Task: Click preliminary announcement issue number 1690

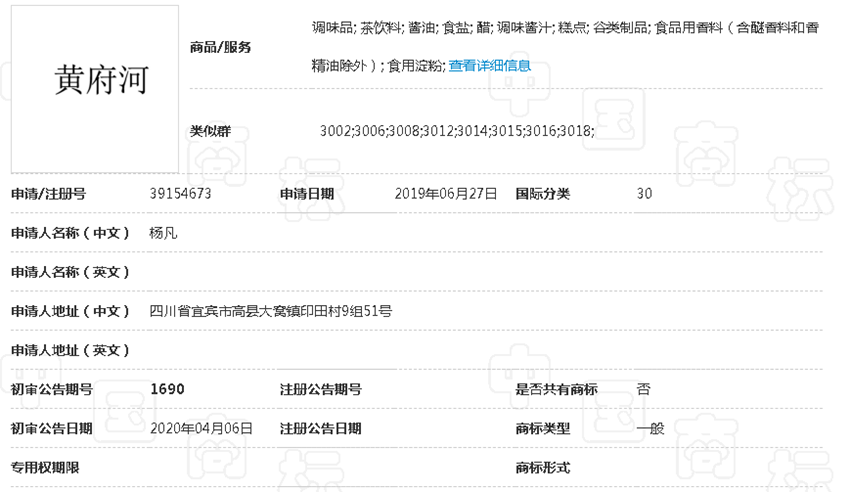Action: [168, 389]
